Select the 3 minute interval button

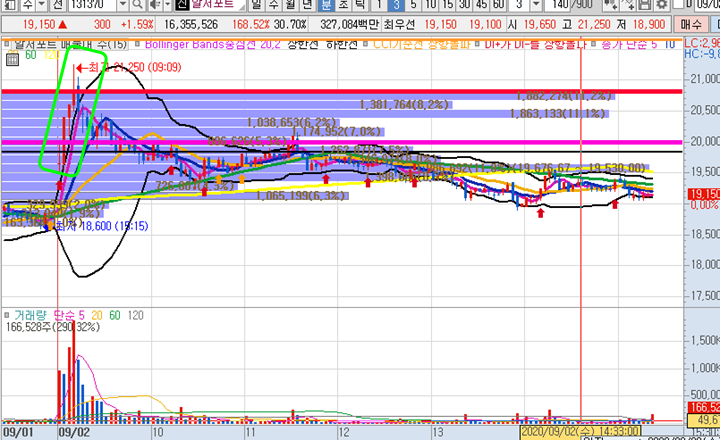tap(396, 5)
